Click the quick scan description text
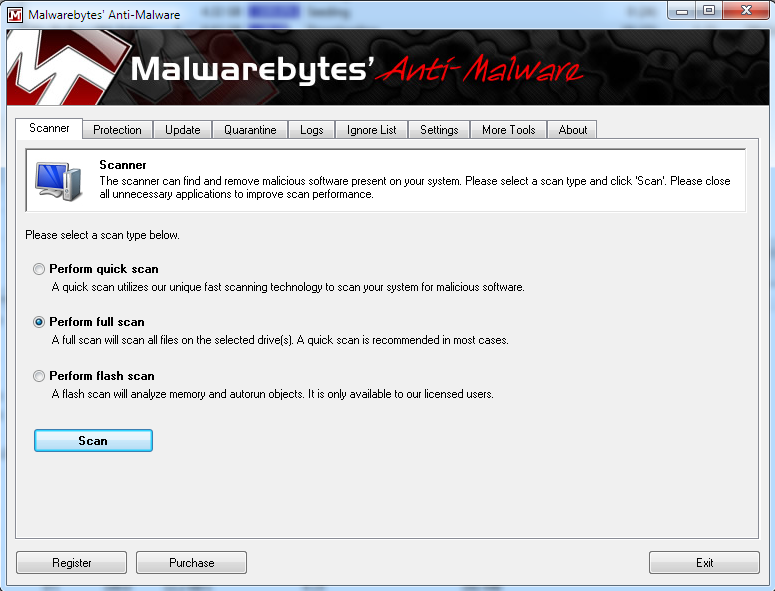Viewport: 775px width, 591px height. pyautogui.click(x=288, y=287)
